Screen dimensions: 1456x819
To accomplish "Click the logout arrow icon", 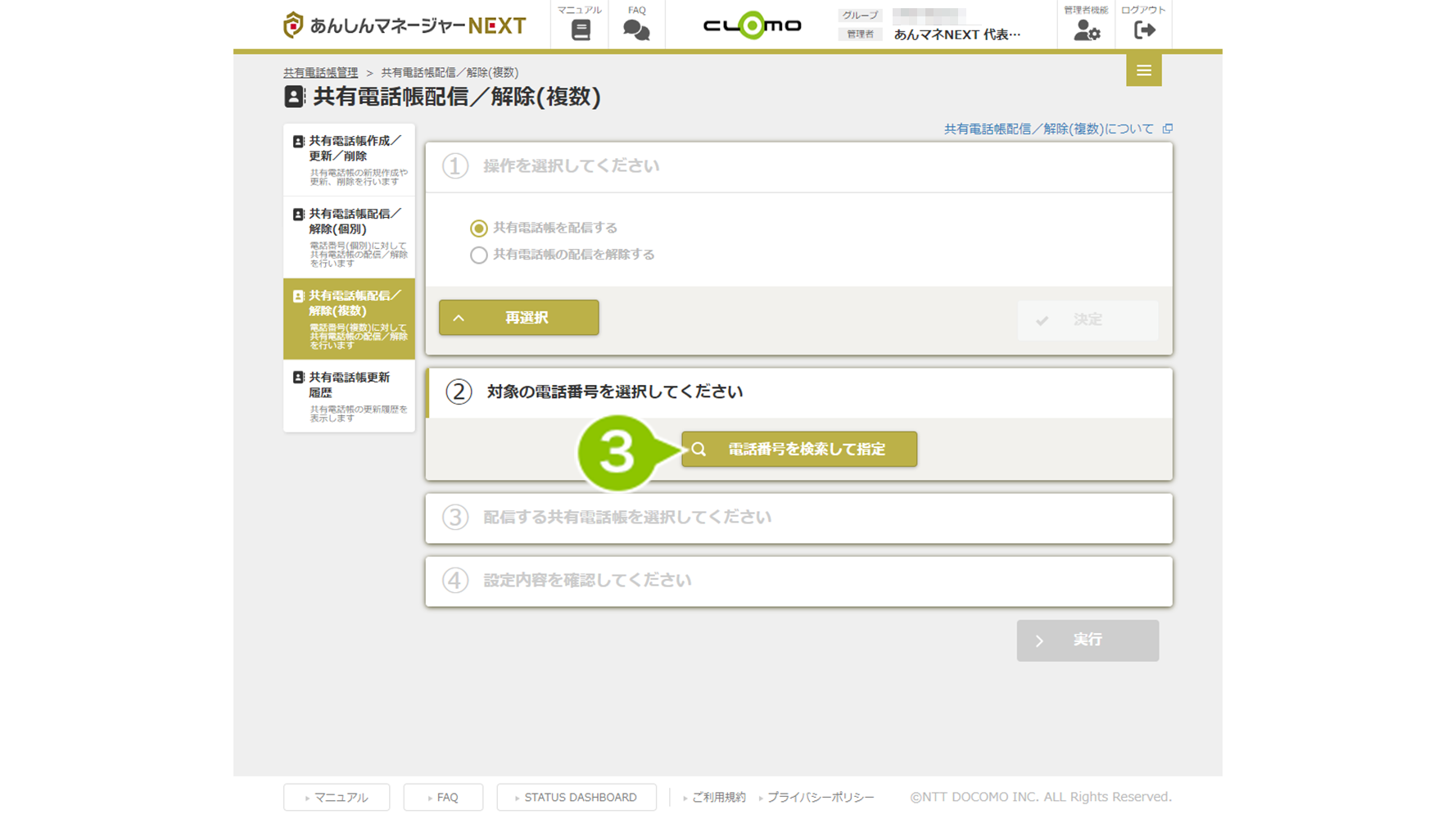I will click(x=1144, y=30).
